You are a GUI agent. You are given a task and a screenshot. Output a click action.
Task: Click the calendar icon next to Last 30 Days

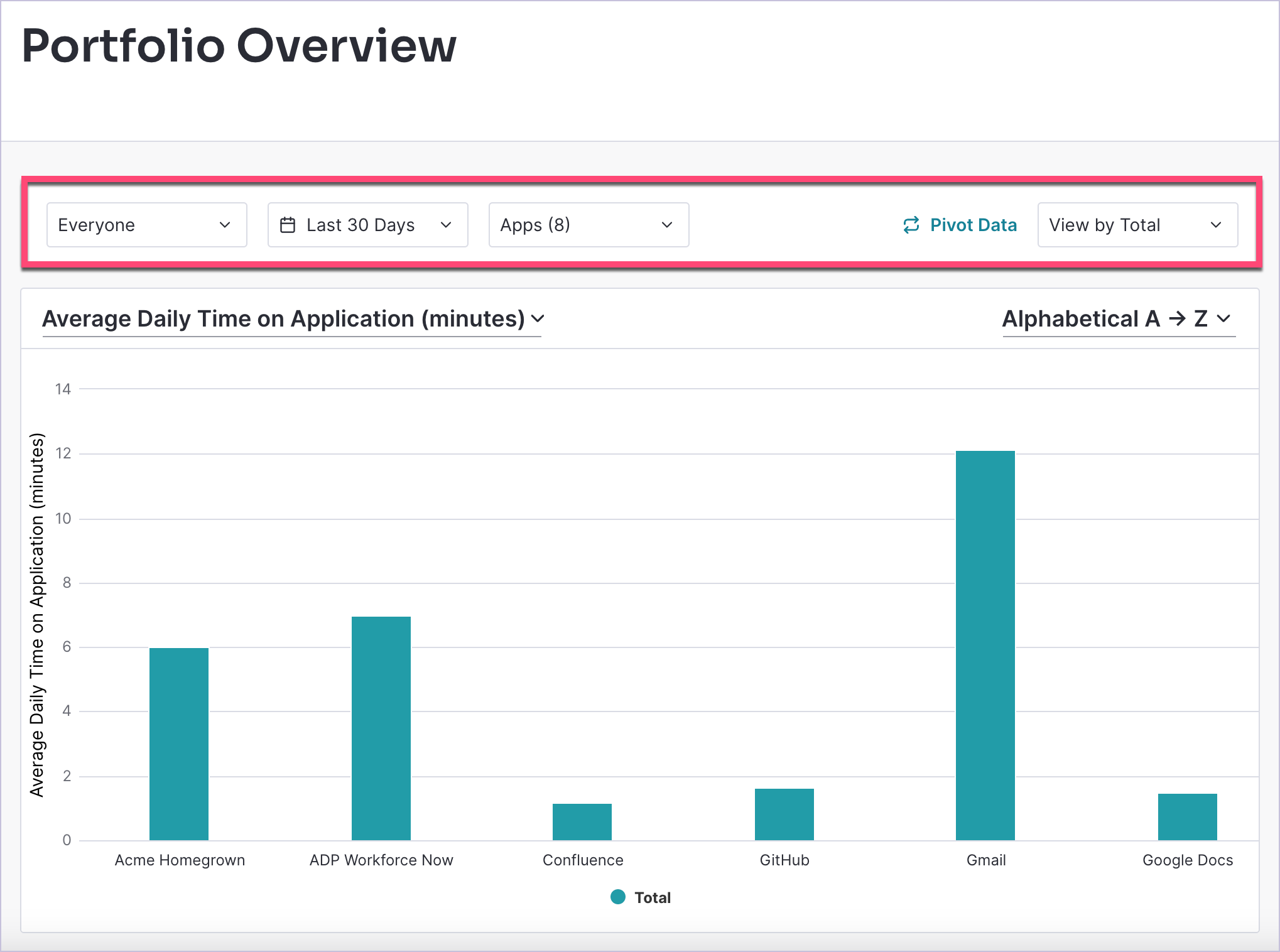(x=291, y=224)
